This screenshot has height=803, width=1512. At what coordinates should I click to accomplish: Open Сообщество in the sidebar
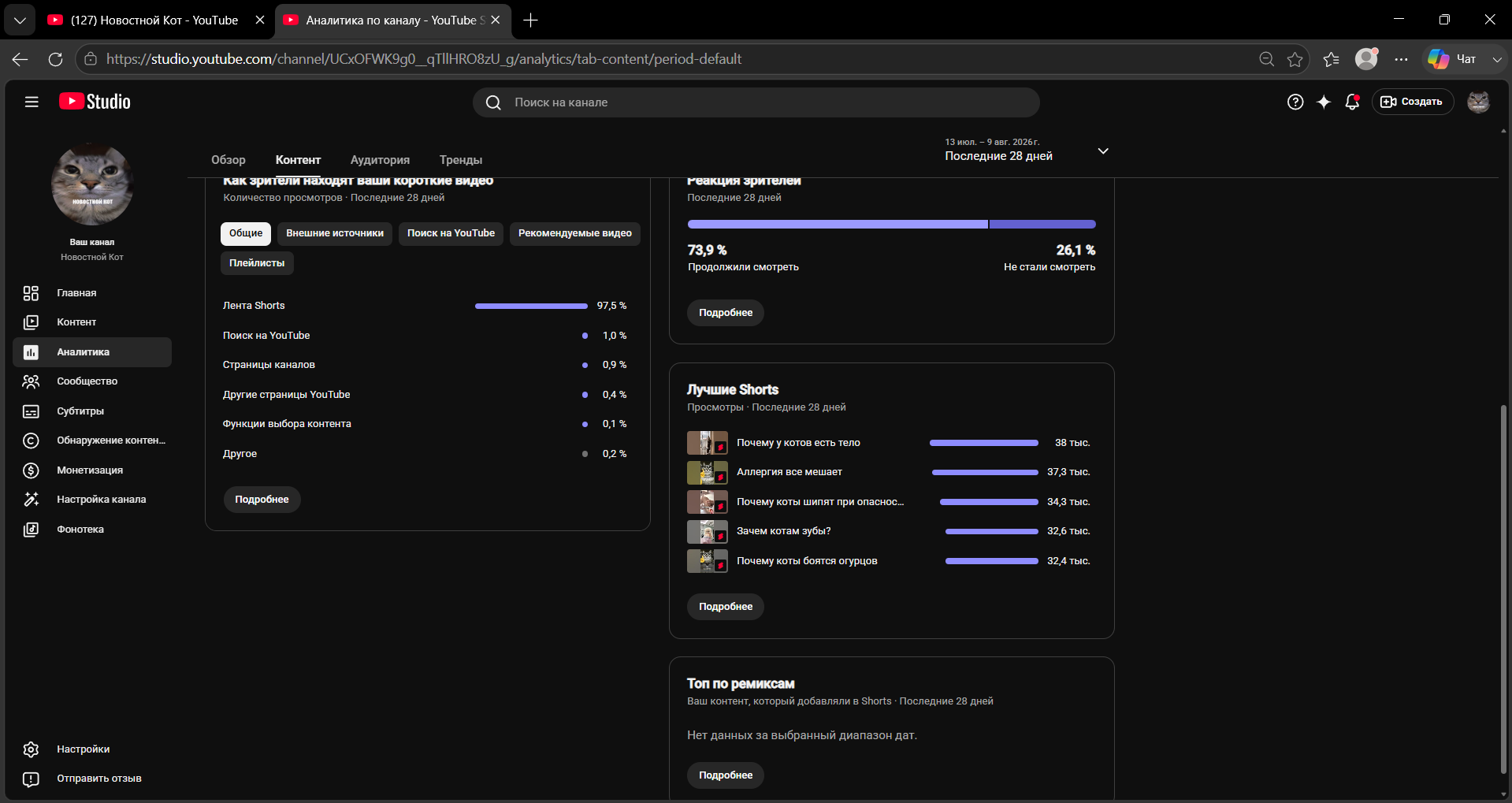92,381
